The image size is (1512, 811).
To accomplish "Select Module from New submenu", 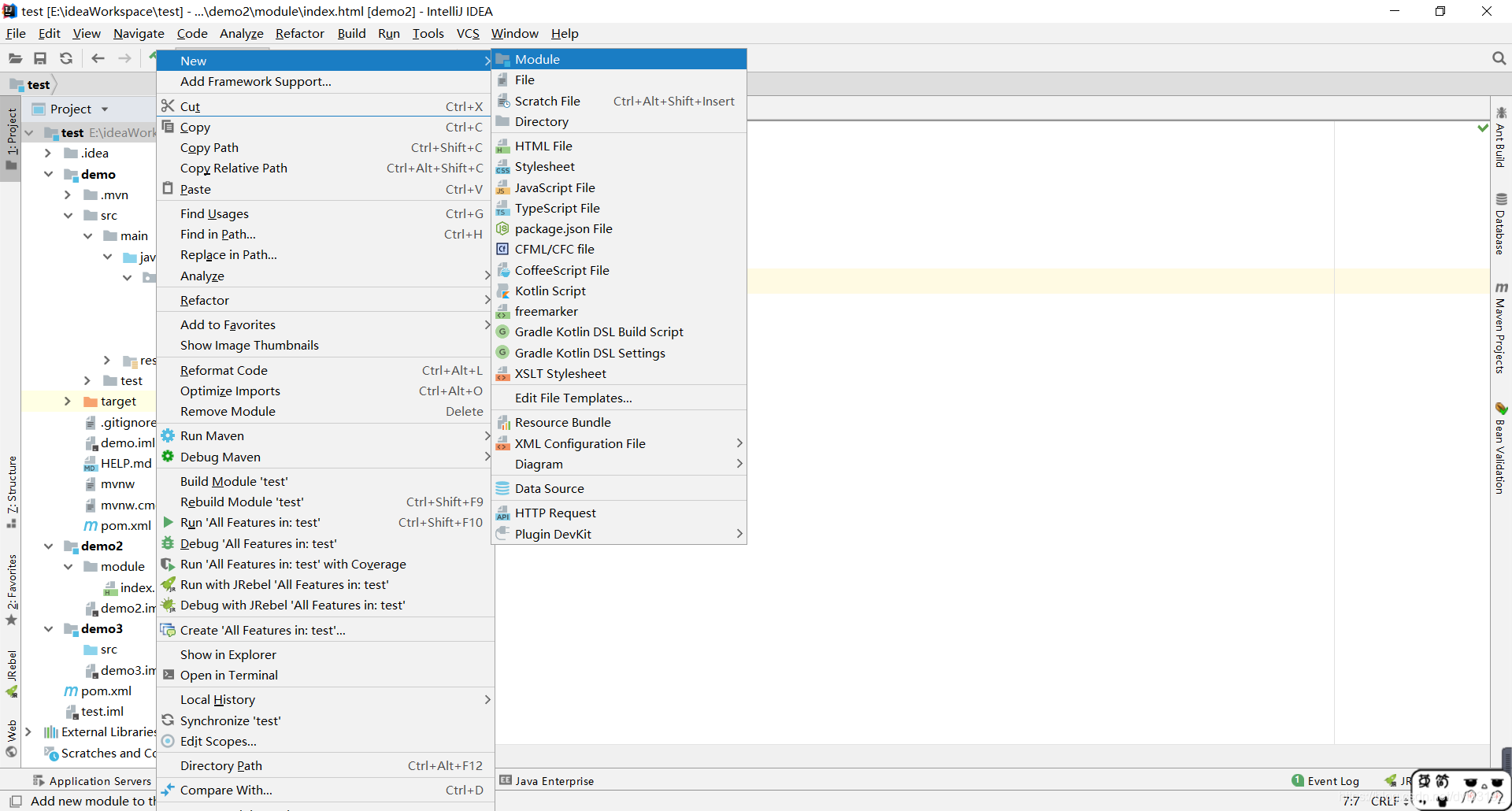I will tap(619, 59).
